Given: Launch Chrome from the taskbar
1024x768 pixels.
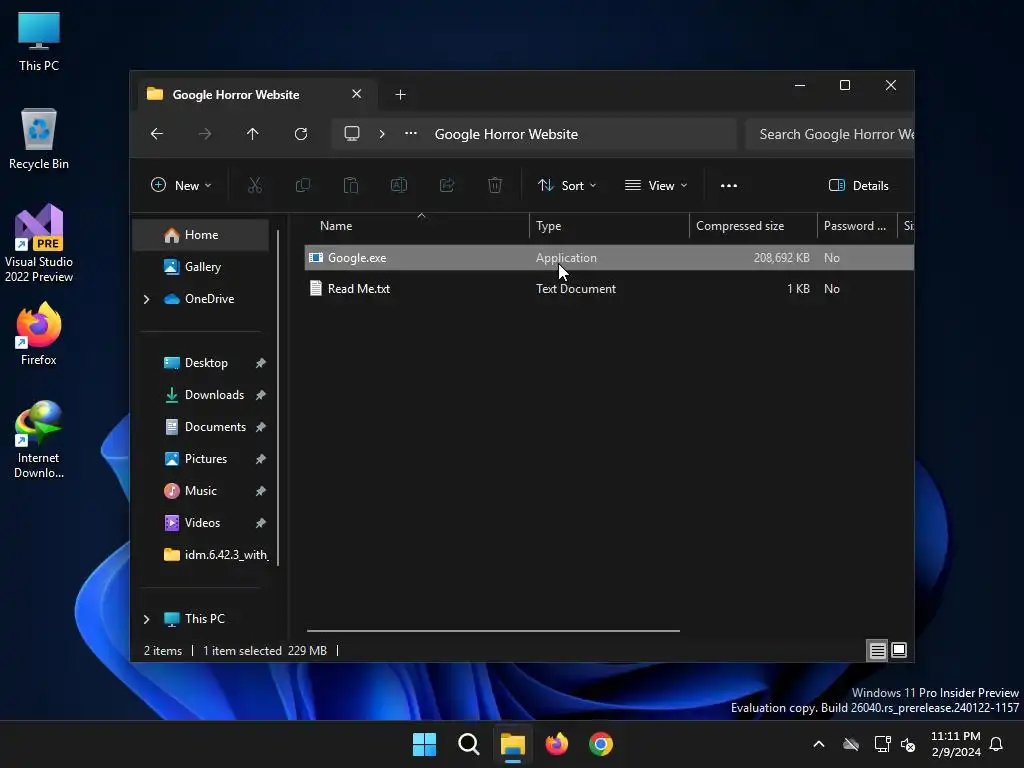Looking at the screenshot, I should [x=601, y=744].
